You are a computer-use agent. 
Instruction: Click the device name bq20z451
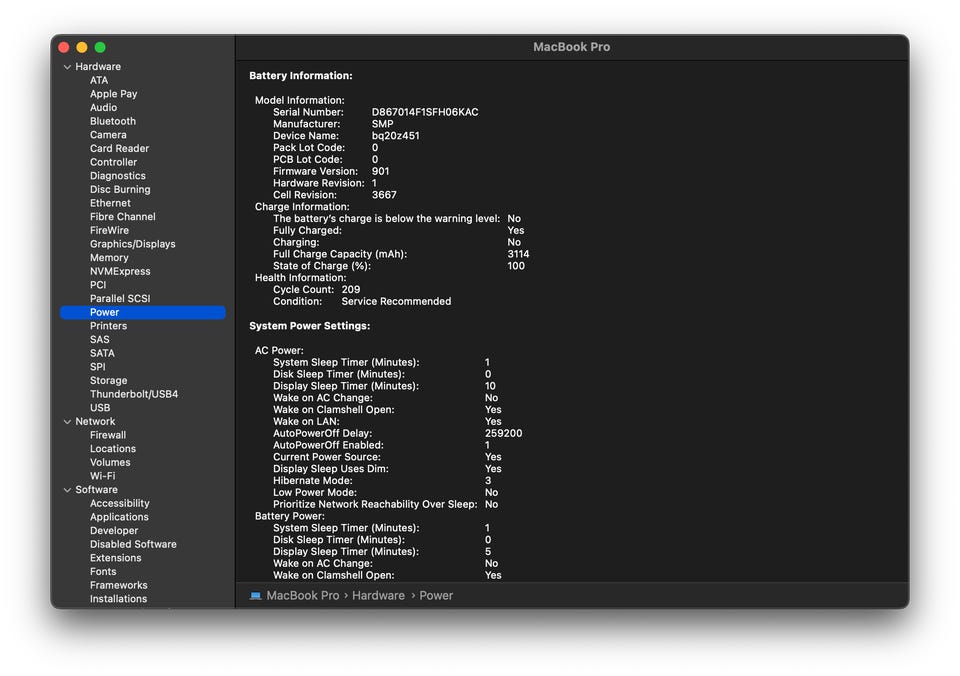396,136
